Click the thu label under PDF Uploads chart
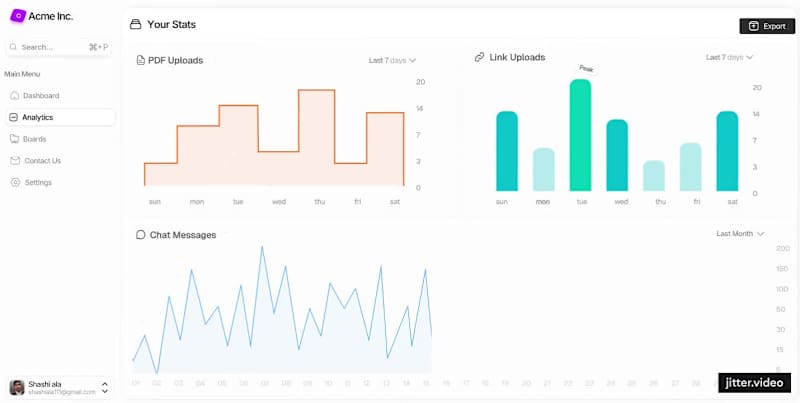Image resolution: width=800 pixels, height=403 pixels. 320,202
